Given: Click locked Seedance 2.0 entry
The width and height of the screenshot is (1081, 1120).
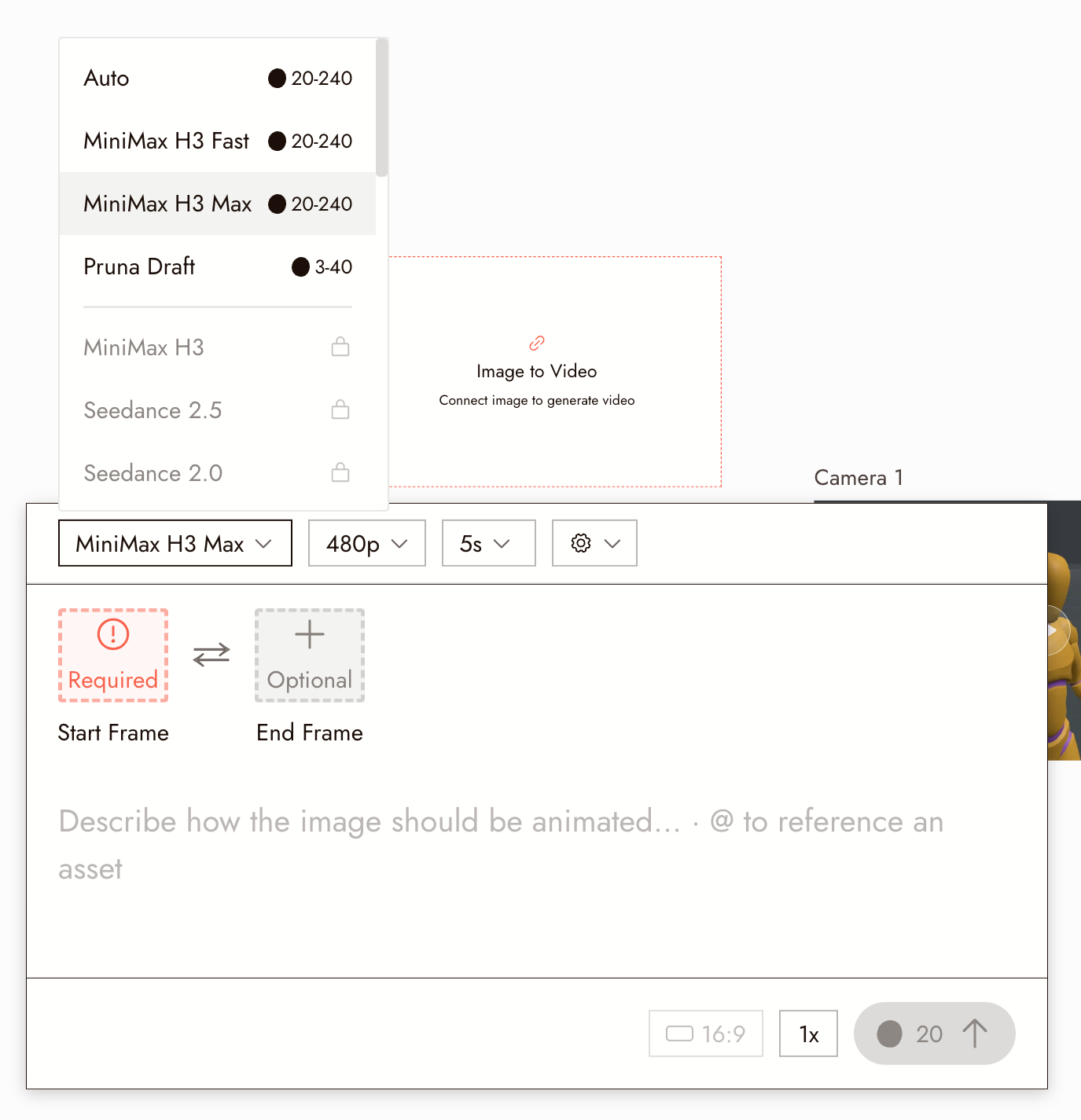Looking at the screenshot, I should [x=218, y=472].
